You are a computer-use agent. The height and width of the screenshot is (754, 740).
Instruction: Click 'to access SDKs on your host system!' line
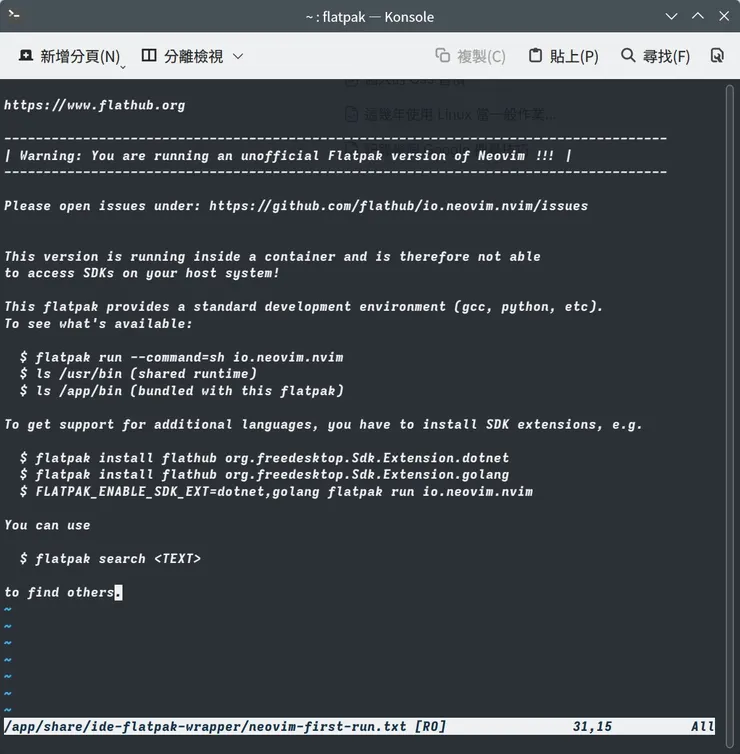point(142,273)
